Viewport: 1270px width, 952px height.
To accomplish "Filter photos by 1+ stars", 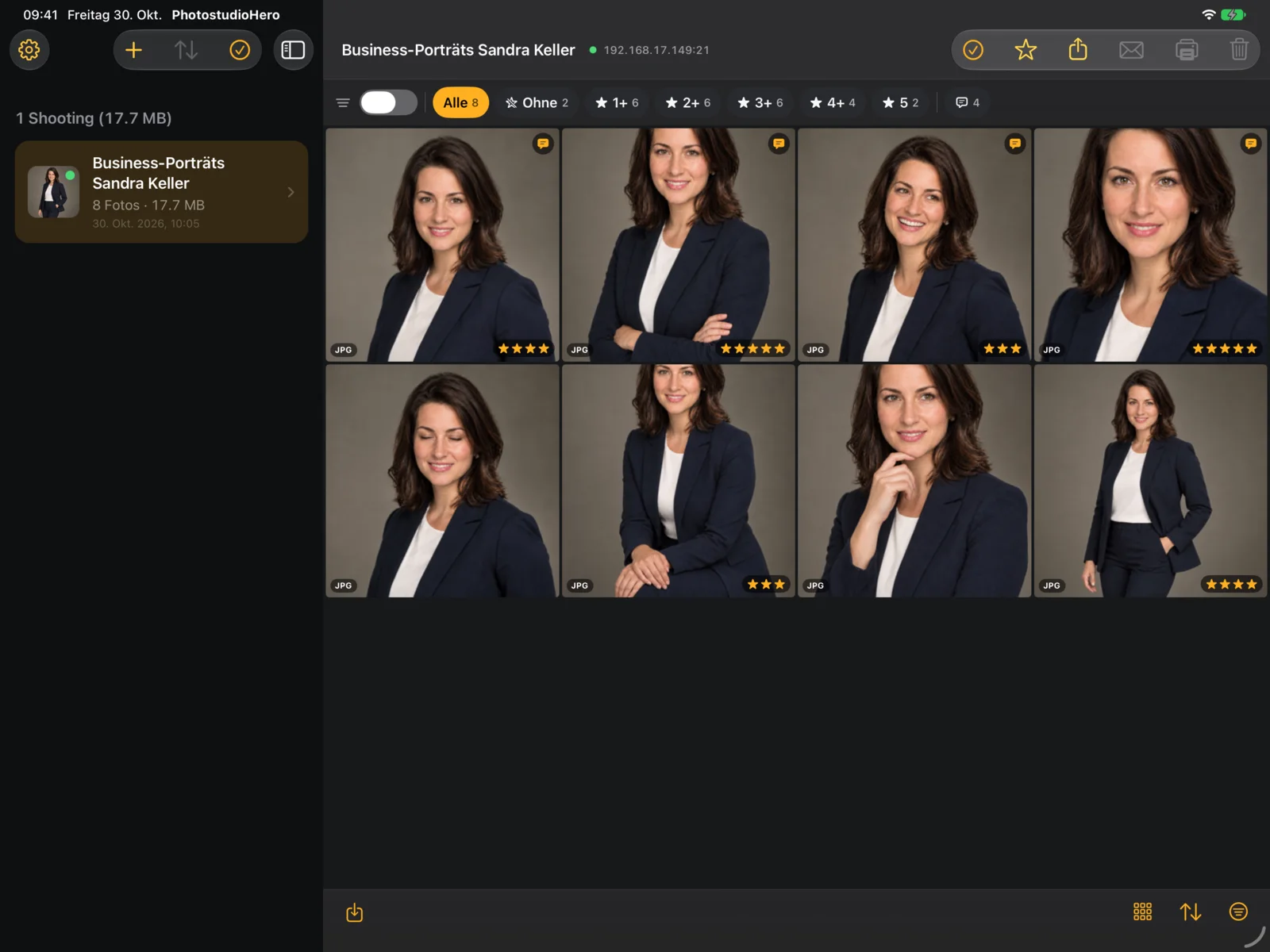I will click(617, 102).
